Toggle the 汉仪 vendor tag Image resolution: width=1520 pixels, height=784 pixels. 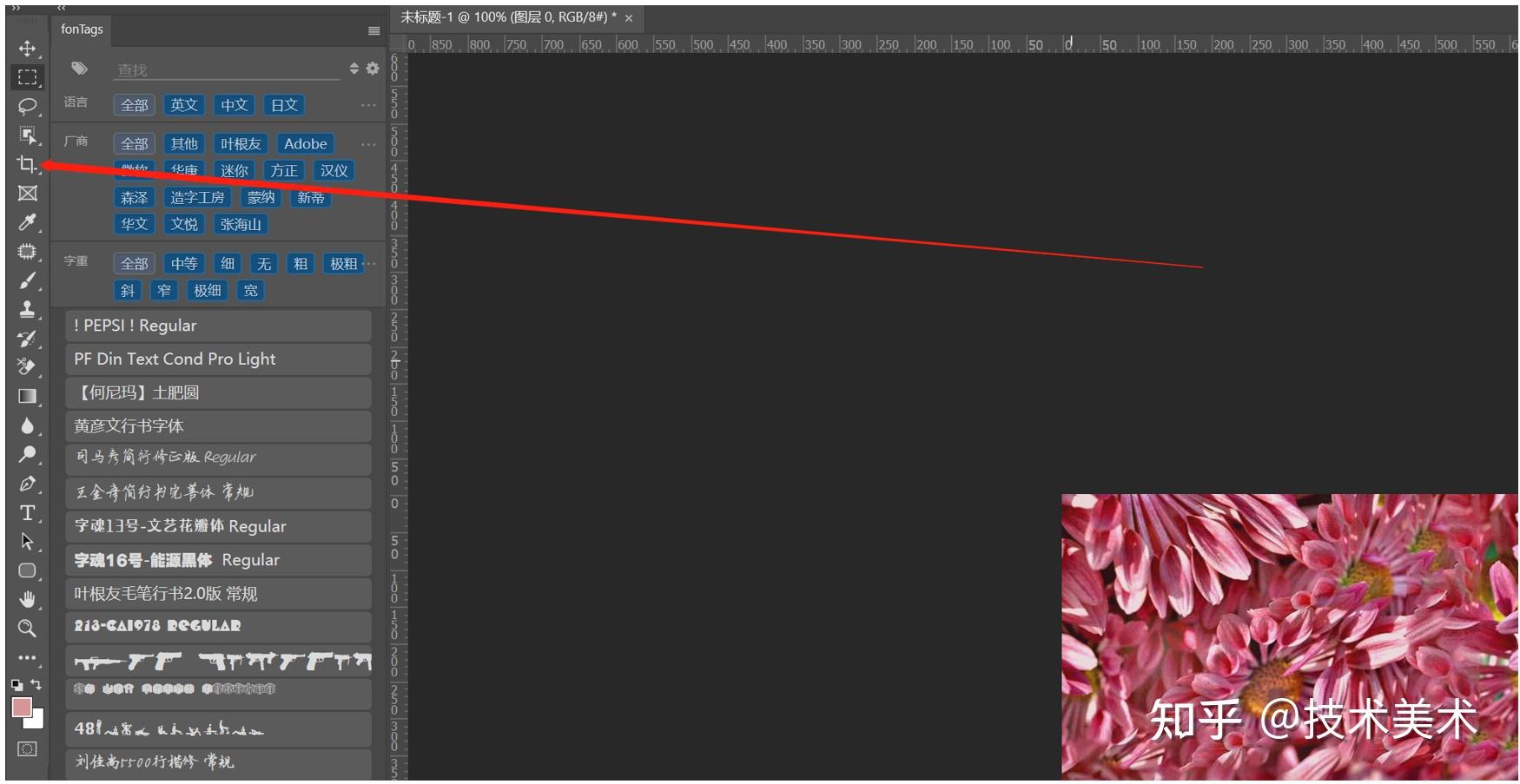coord(334,171)
